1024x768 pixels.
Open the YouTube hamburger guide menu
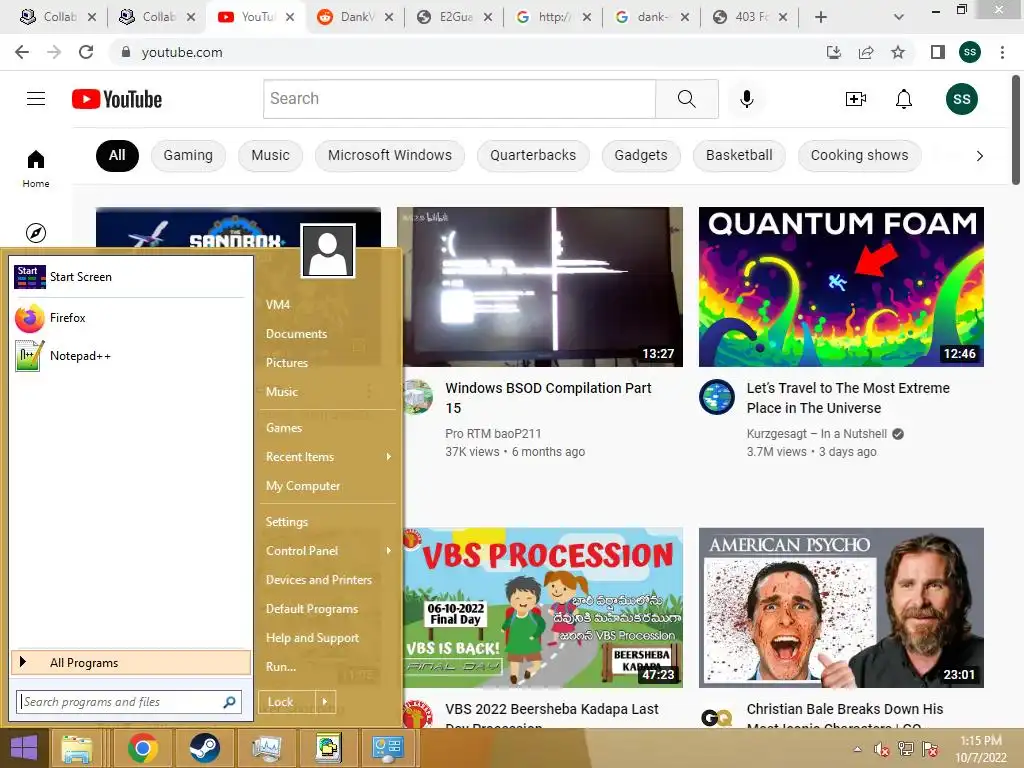36,99
